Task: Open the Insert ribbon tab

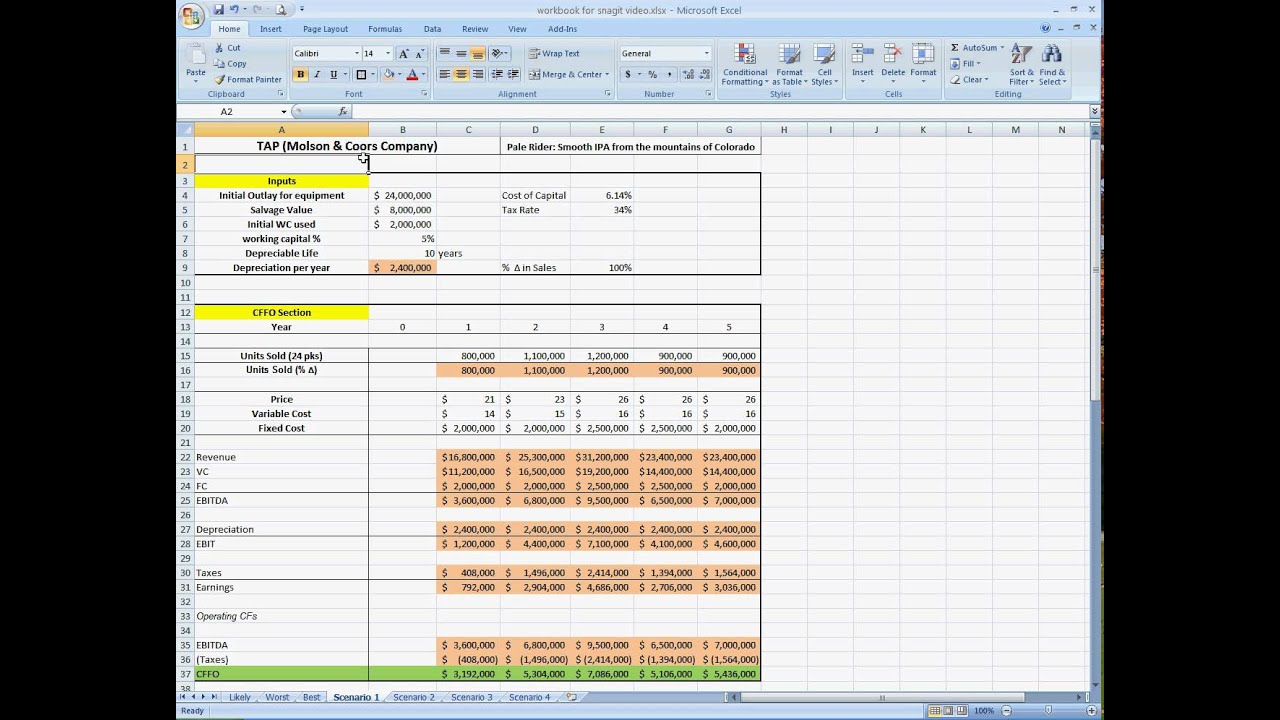Action: [x=271, y=29]
